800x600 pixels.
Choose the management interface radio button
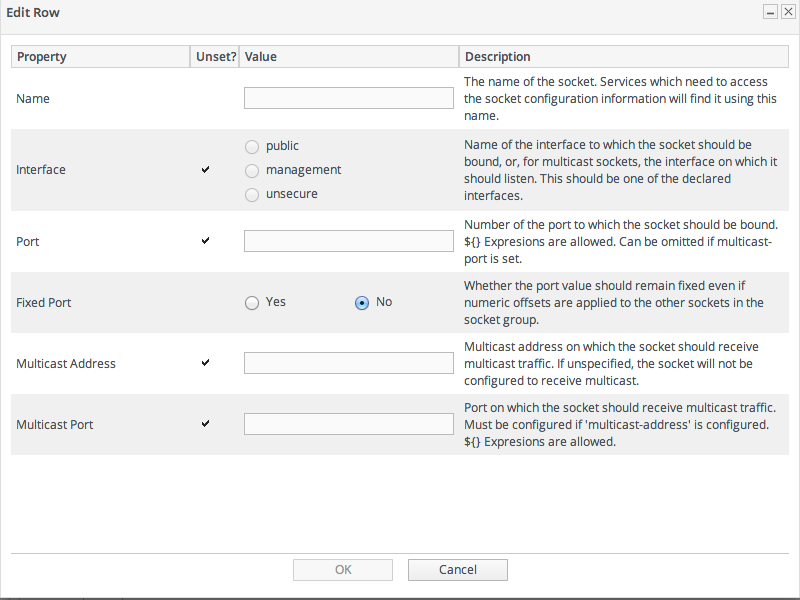pos(252,170)
